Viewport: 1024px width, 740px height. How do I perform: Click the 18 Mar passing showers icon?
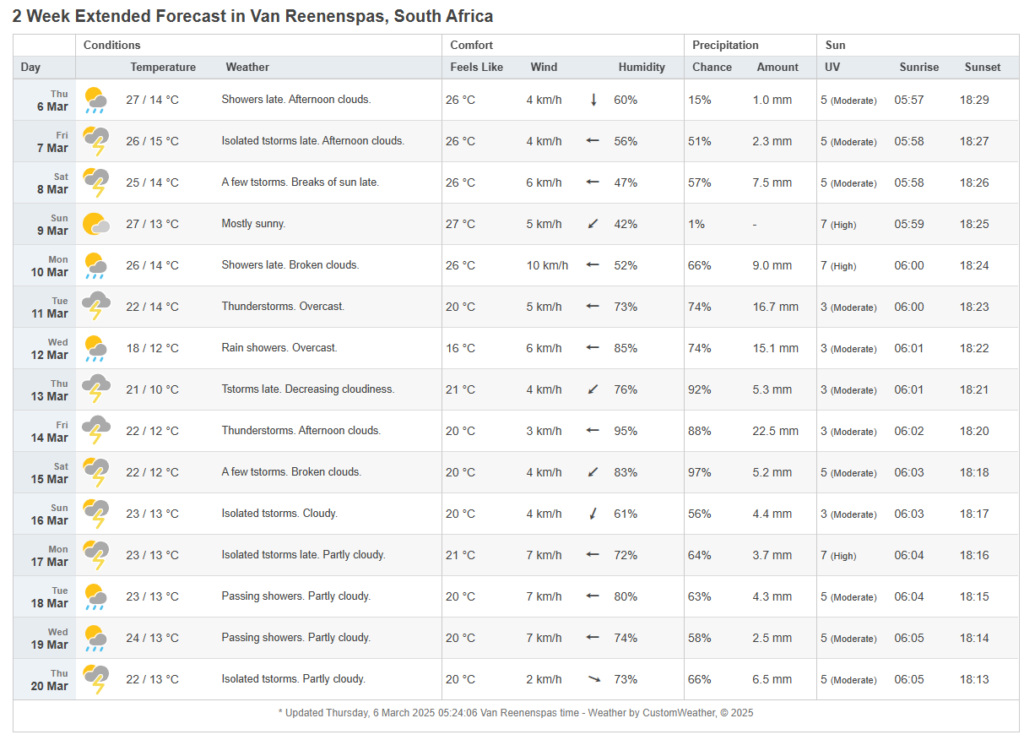point(96,596)
